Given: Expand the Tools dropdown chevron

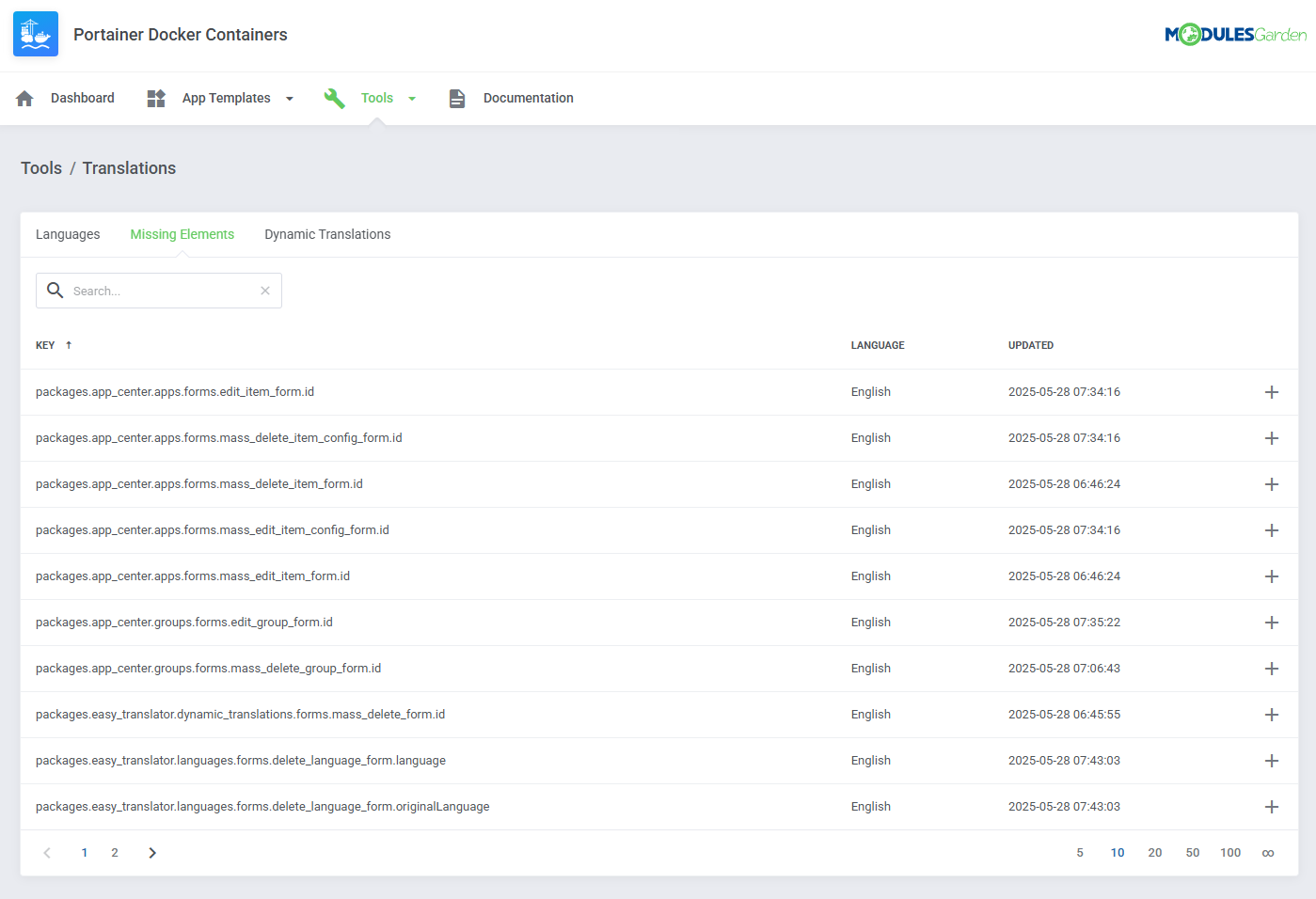Looking at the screenshot, I should (x=412, y=98).
